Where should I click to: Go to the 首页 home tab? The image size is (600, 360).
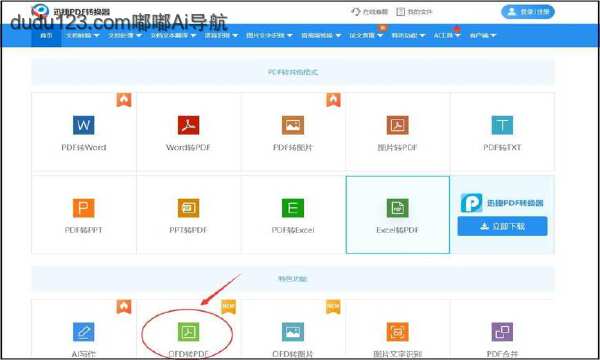point(46,36)
